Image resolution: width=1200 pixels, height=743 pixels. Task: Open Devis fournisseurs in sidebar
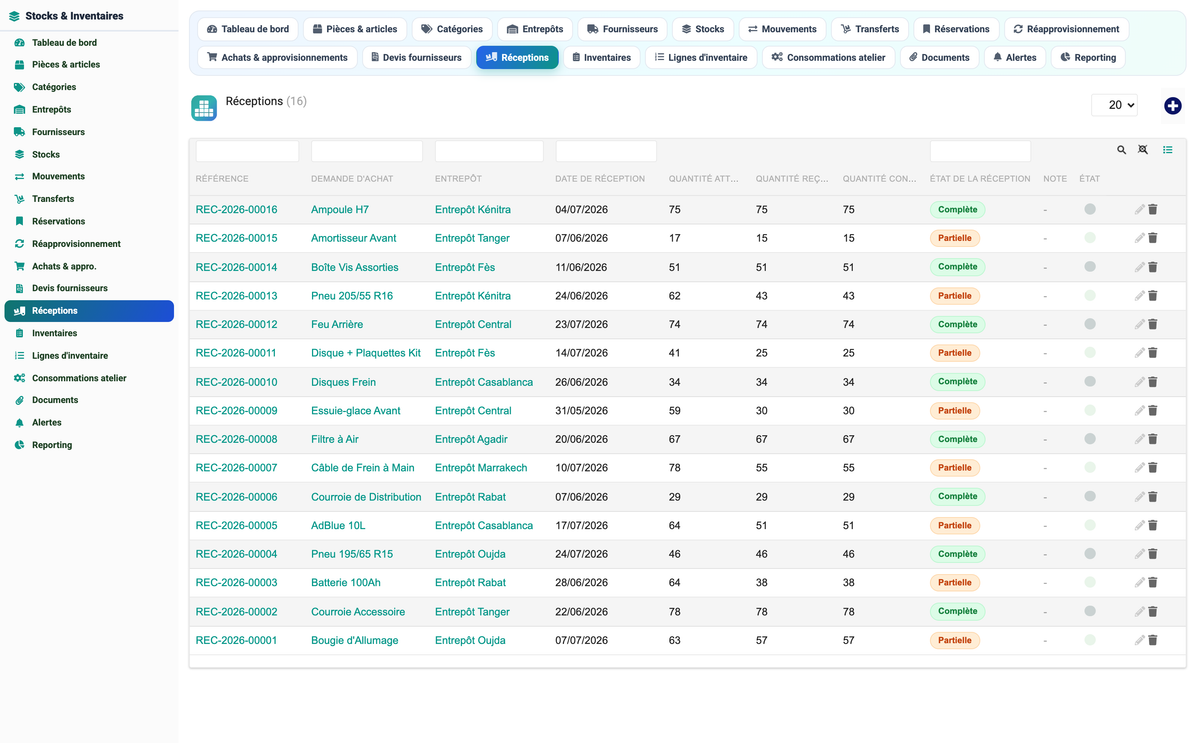click(89, 288)
